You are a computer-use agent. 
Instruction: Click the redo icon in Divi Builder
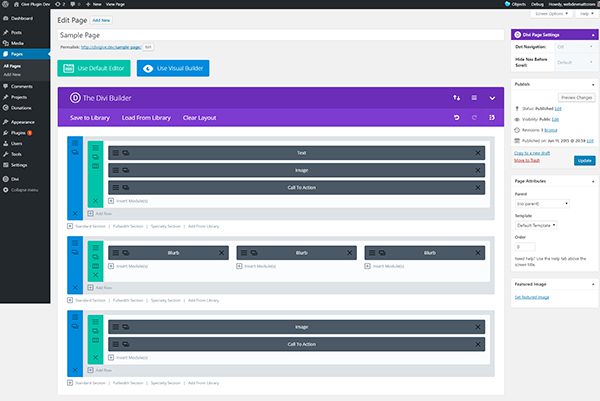pyautogui.click(x=473, y=118)
